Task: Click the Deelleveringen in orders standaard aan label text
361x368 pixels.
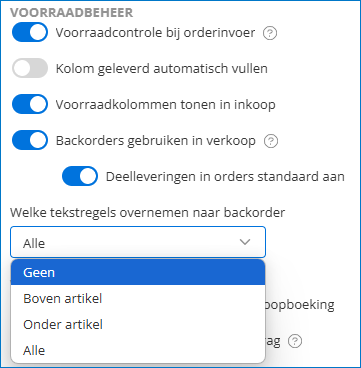Action: pyautogui.click(x=225, y=176)
